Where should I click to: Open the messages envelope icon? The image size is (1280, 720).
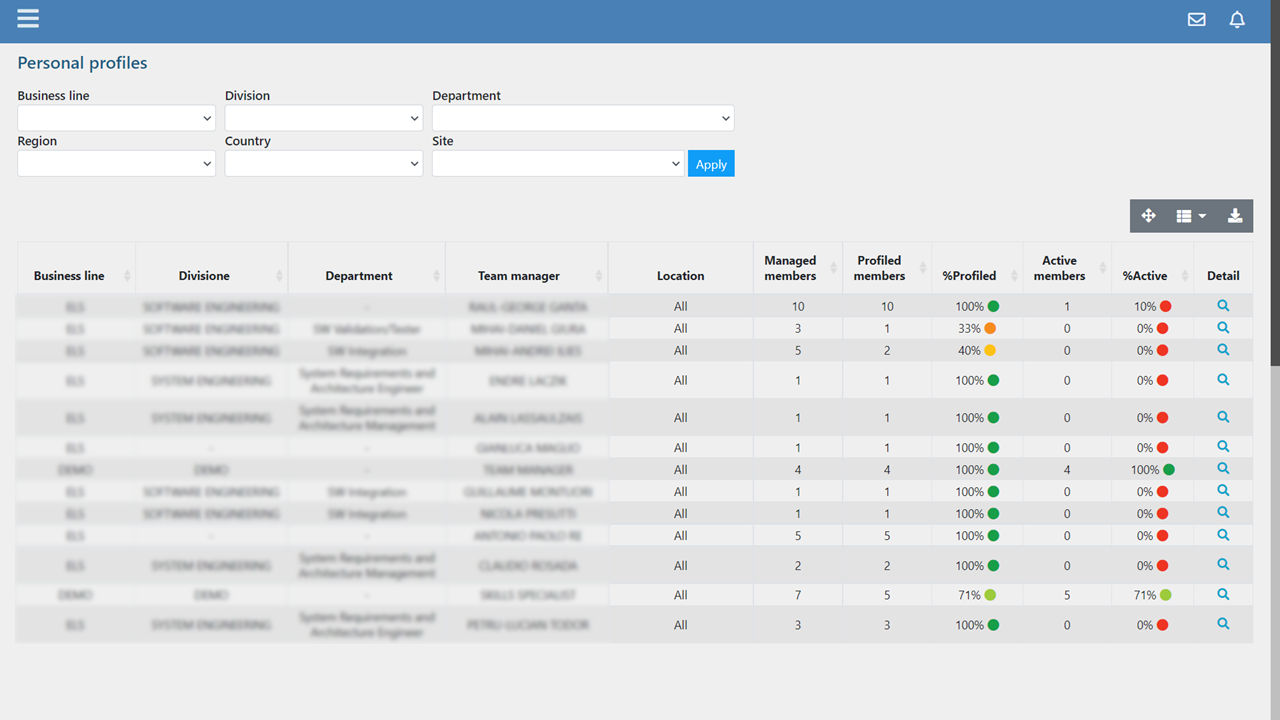click(x=1196, y=19)
